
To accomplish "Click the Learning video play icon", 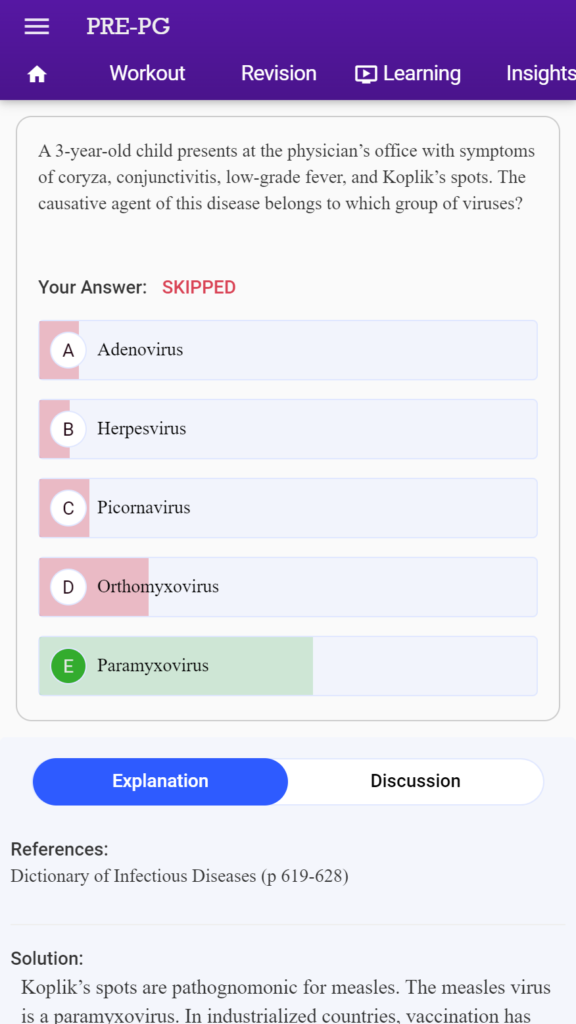I will coord(366,74).
